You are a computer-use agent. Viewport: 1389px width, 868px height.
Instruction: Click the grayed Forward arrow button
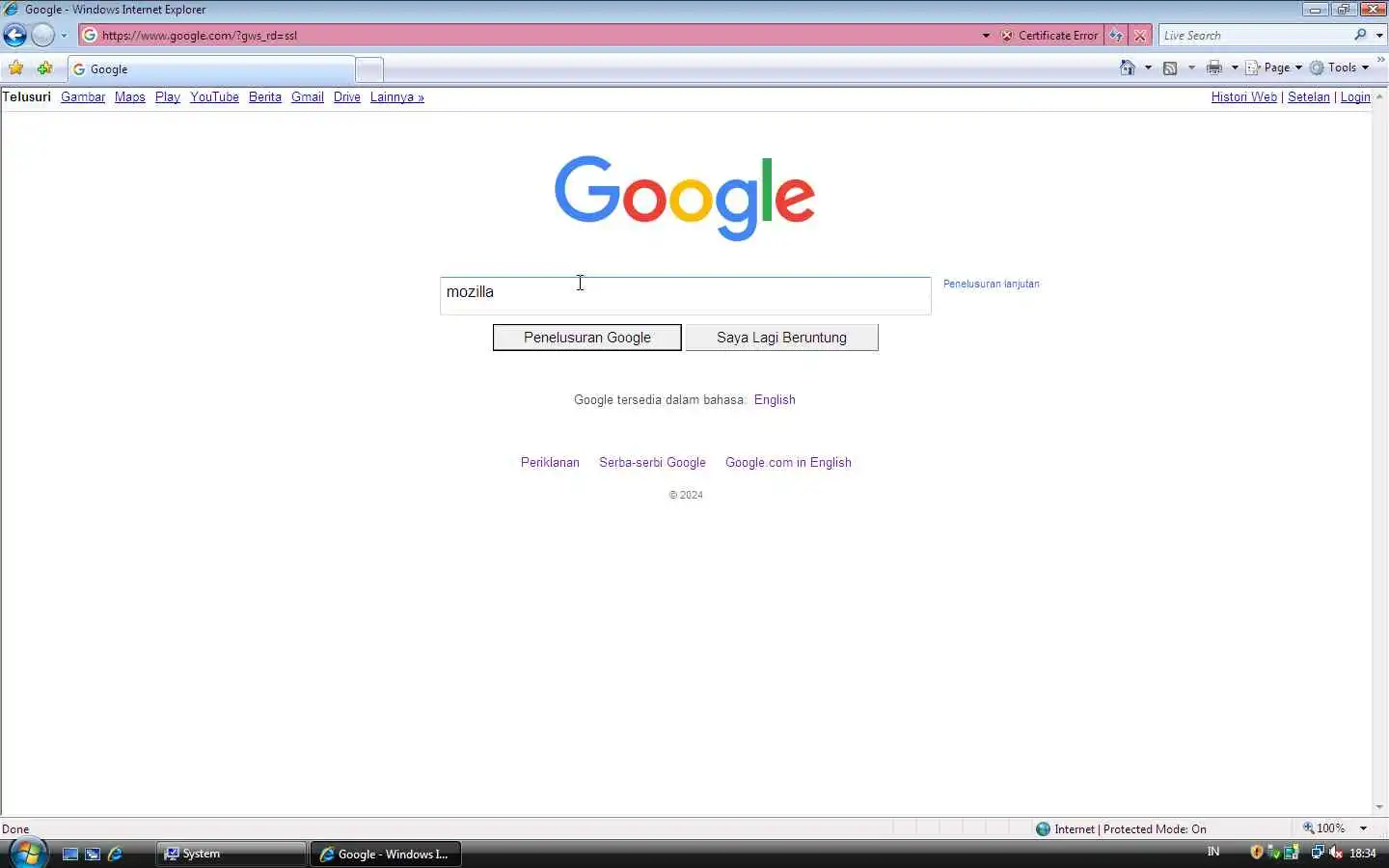[x=42, y=36]
